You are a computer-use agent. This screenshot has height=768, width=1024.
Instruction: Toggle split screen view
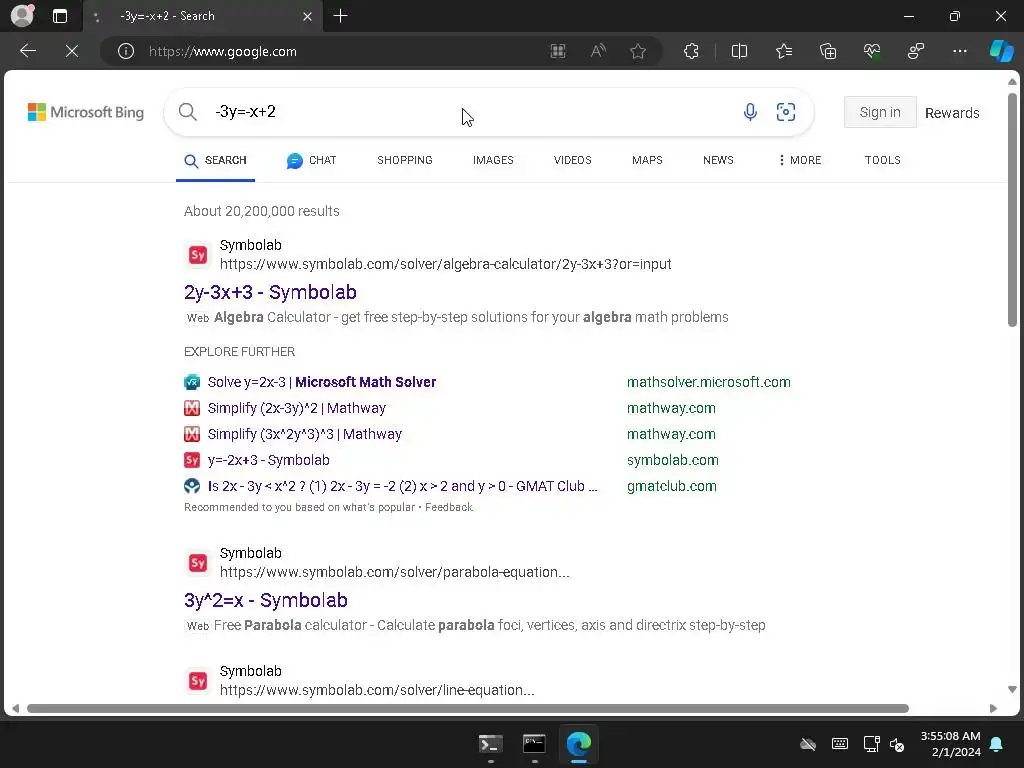(x=739, y=51)
